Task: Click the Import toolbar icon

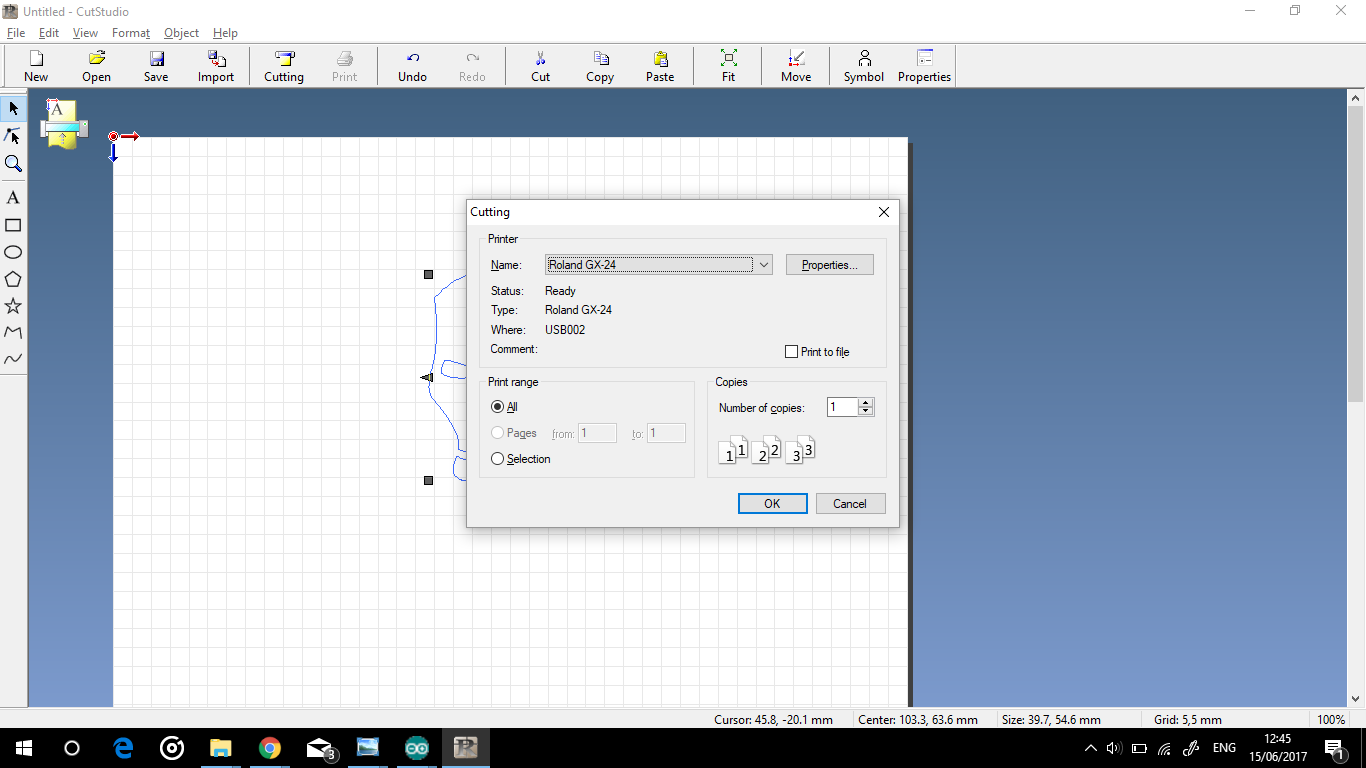Action: [216, 66]
